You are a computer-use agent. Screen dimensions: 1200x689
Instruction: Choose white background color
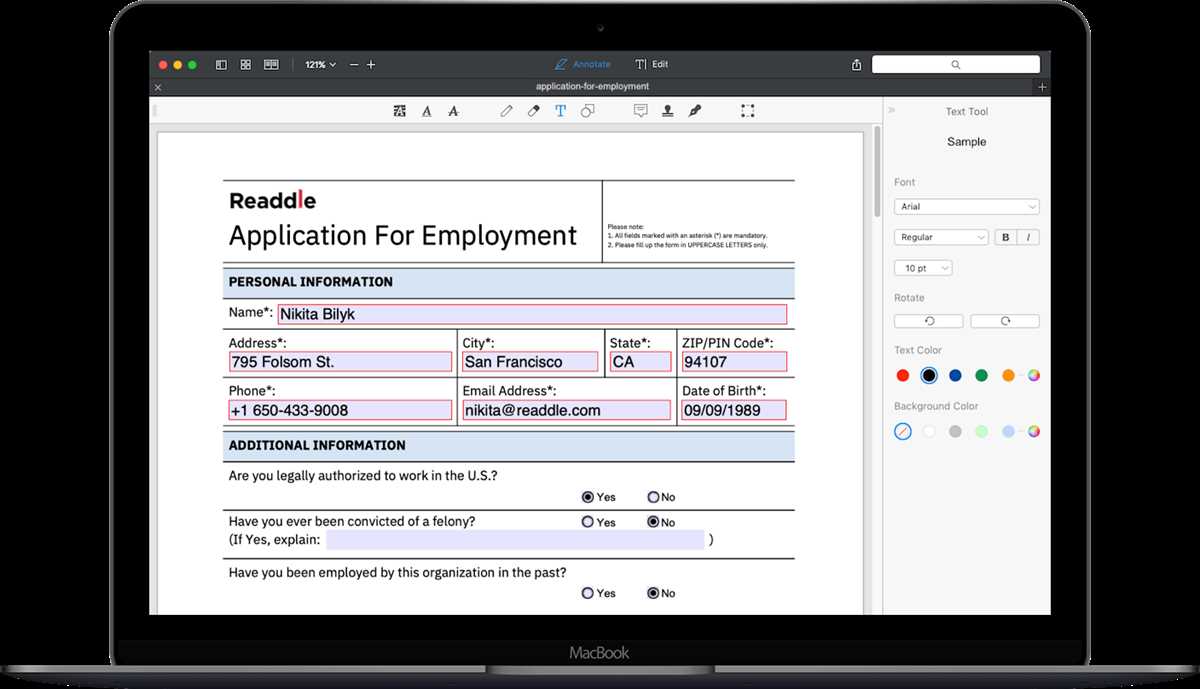pyautogui.click(x=929, y=431)
